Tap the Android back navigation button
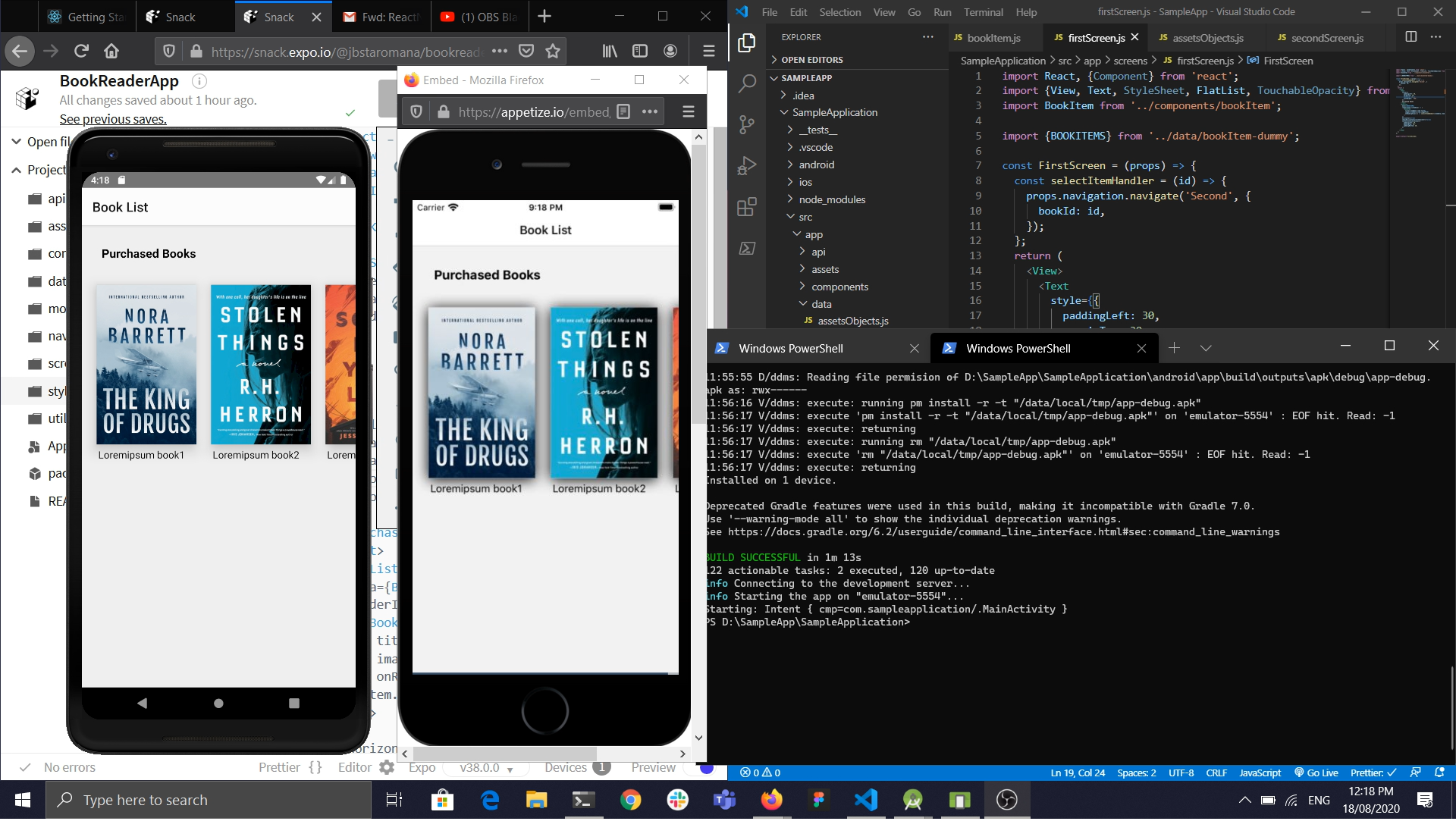The width and height of the screenshot is (1456, 840). tap(143, 703)
